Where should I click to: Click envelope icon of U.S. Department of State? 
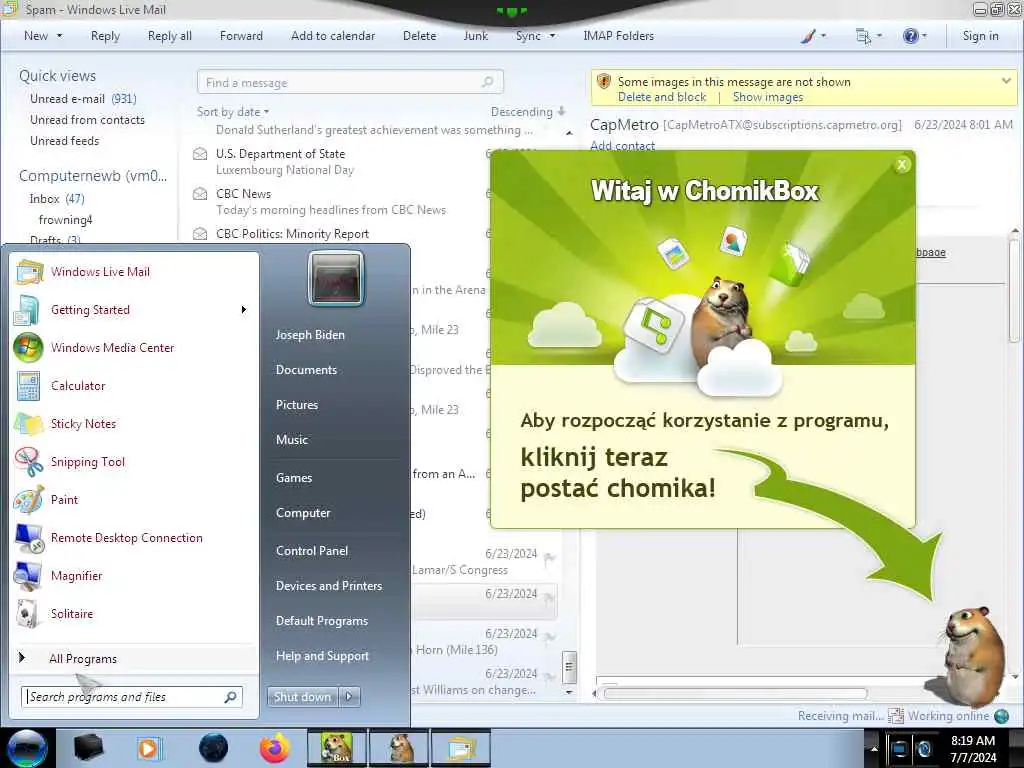200,154
